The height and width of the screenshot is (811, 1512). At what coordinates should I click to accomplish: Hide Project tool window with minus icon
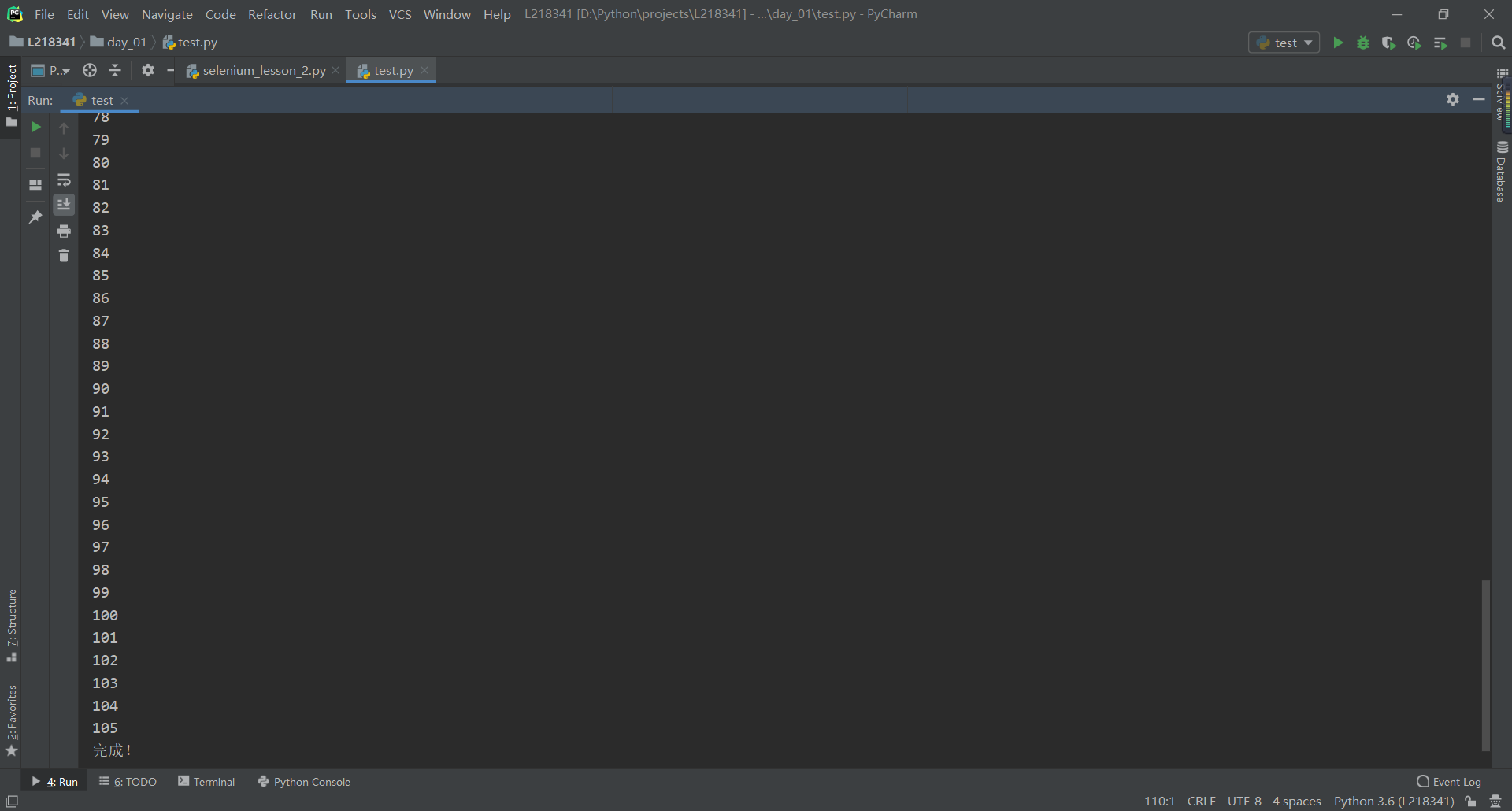coord(170,71)
